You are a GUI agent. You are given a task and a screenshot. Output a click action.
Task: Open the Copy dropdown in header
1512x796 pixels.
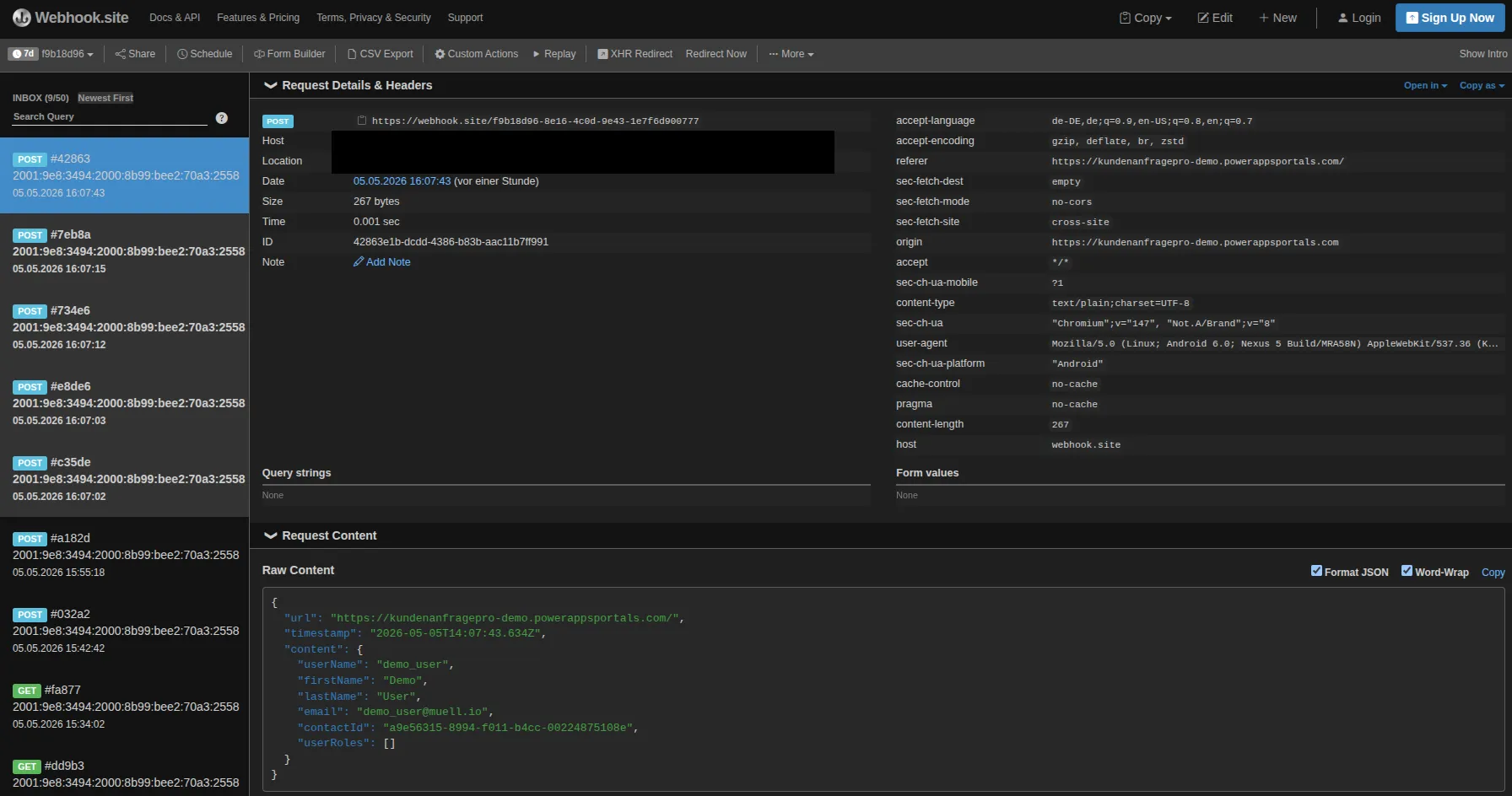[1145, 18]
